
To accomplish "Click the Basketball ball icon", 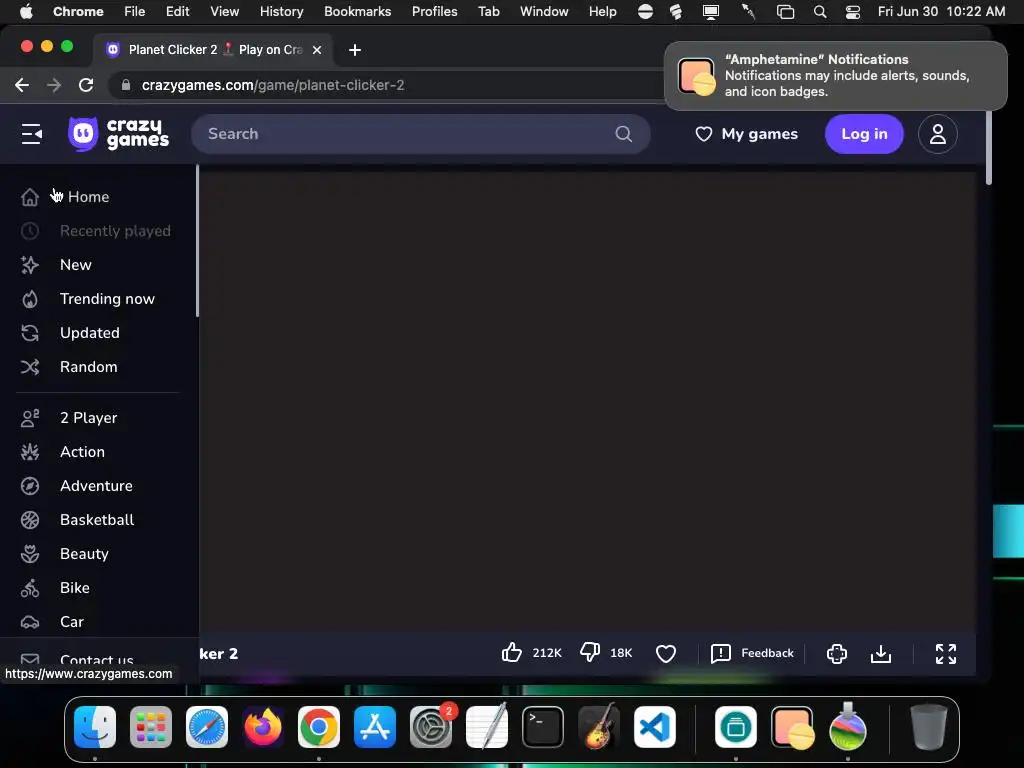I will pos(29,520).
